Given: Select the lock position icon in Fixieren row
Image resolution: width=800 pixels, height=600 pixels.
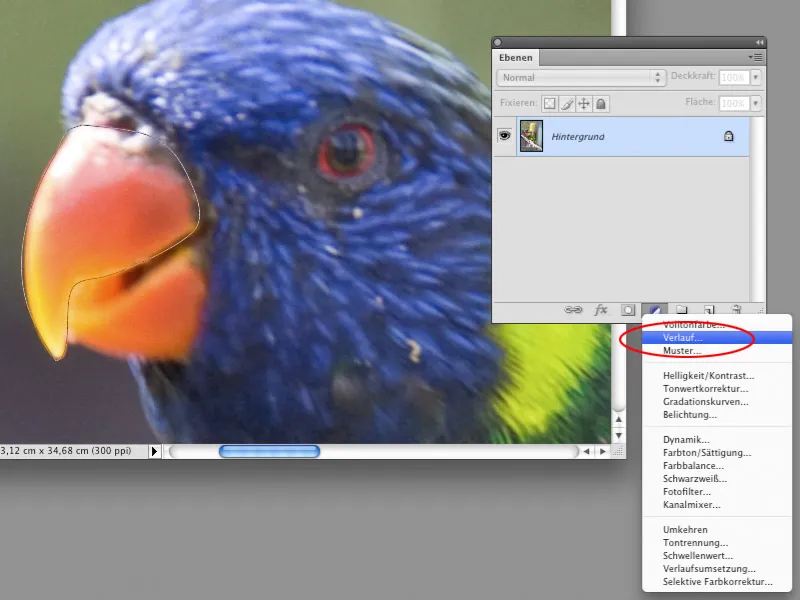Looking at the screenshot, I should pyautogui.click(x=586, y=102).
